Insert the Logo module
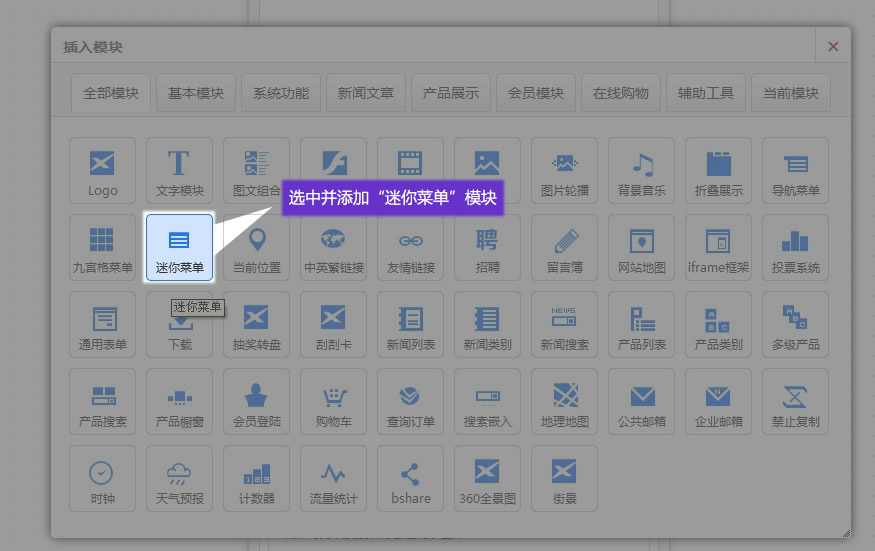Image resolution: width=875 pixels, height=551 pixels. [x=102, y=170]
